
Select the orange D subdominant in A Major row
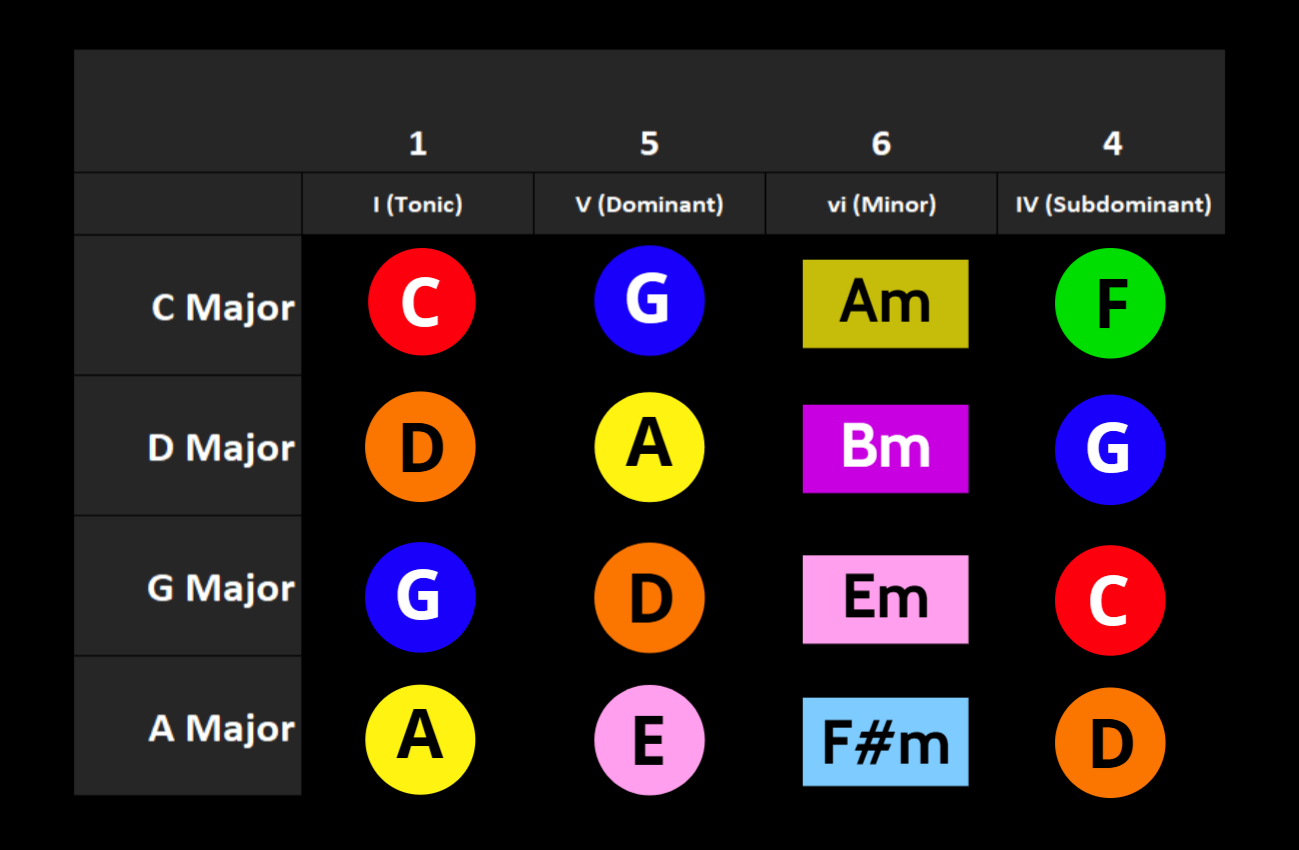tap(1110, 743)
